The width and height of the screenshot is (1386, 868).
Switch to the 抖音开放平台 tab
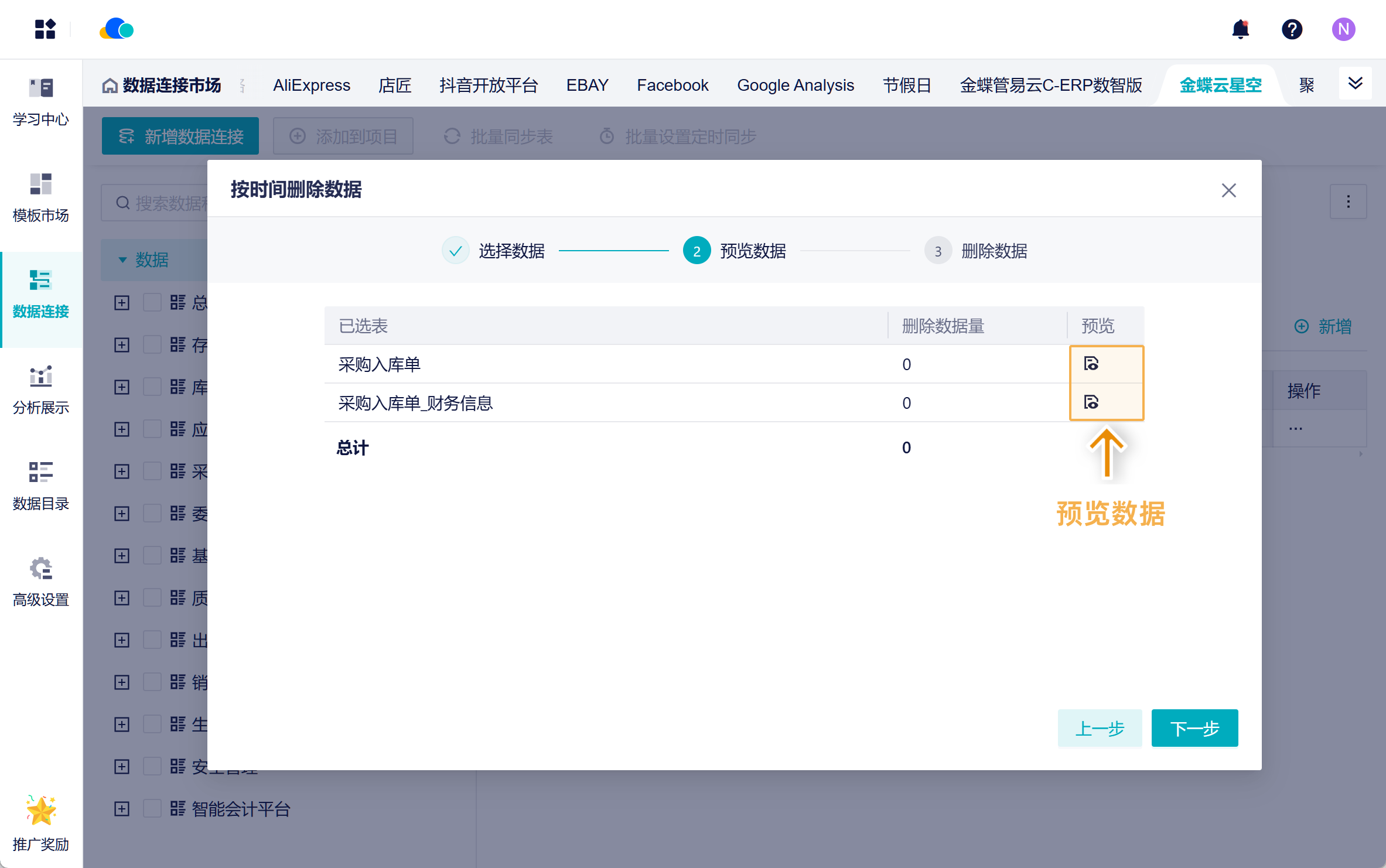[489, 86]
